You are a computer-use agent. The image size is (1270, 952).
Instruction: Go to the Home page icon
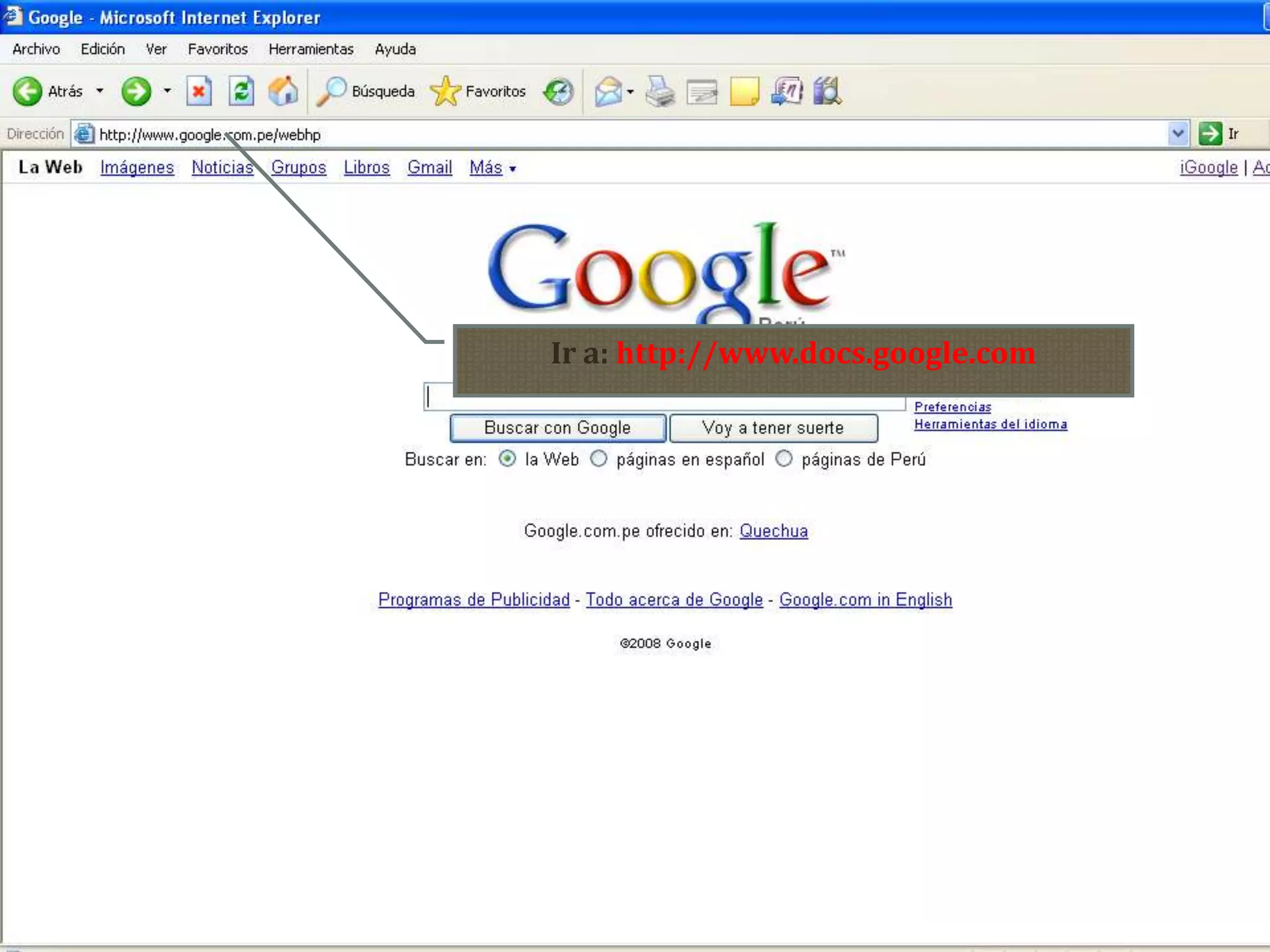click(x=283, y=92)
